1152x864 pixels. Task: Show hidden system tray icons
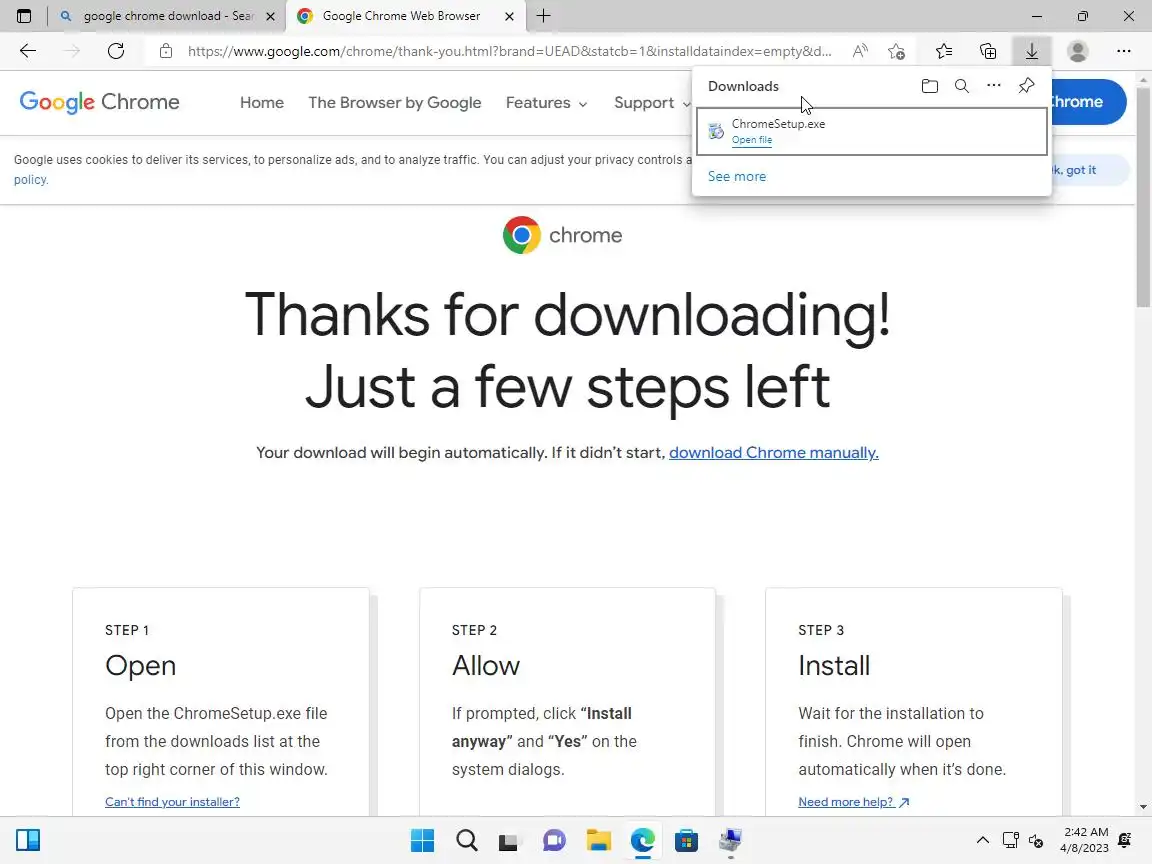(x=982, y=840)
